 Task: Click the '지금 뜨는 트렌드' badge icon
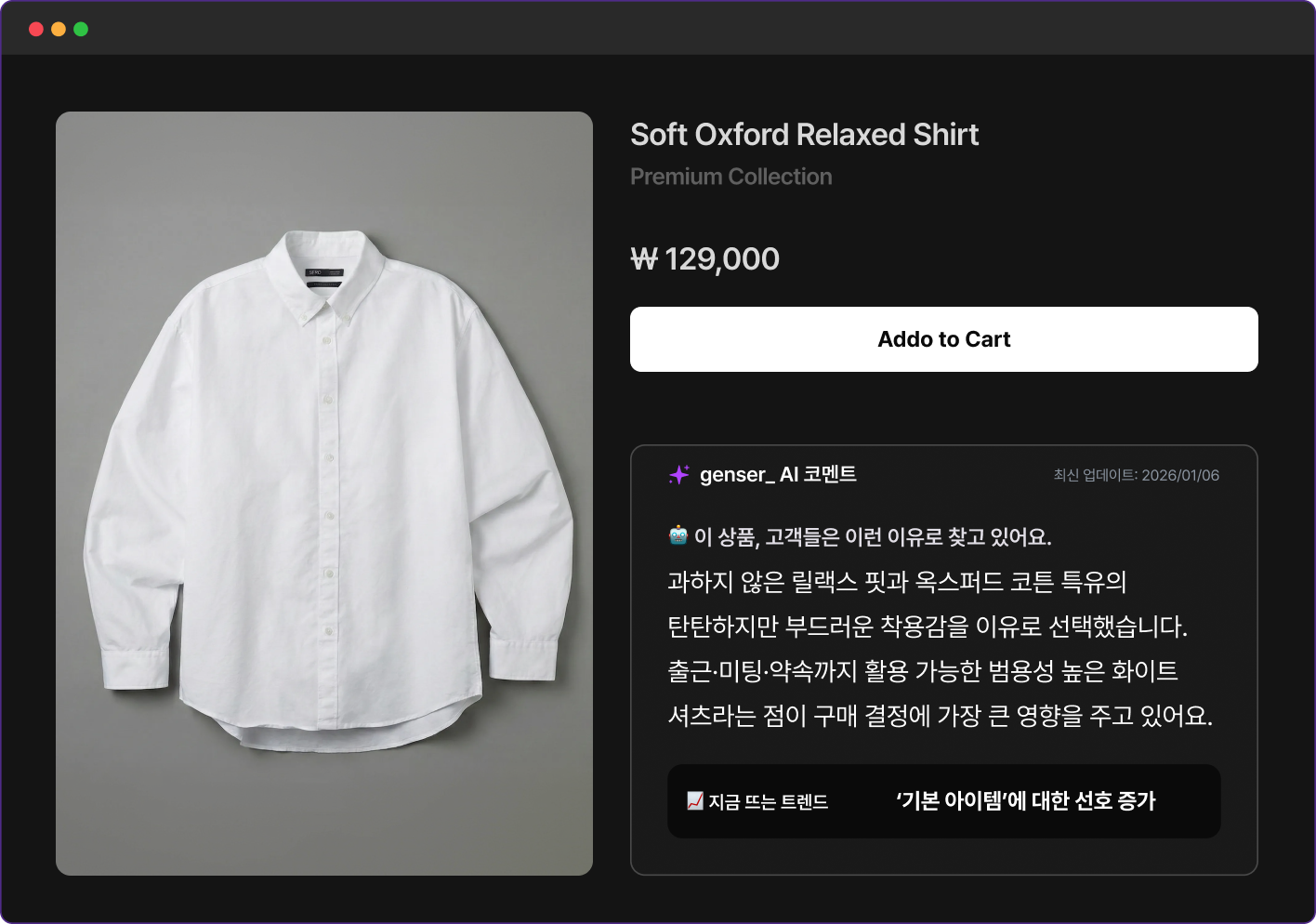click(692, 800)
